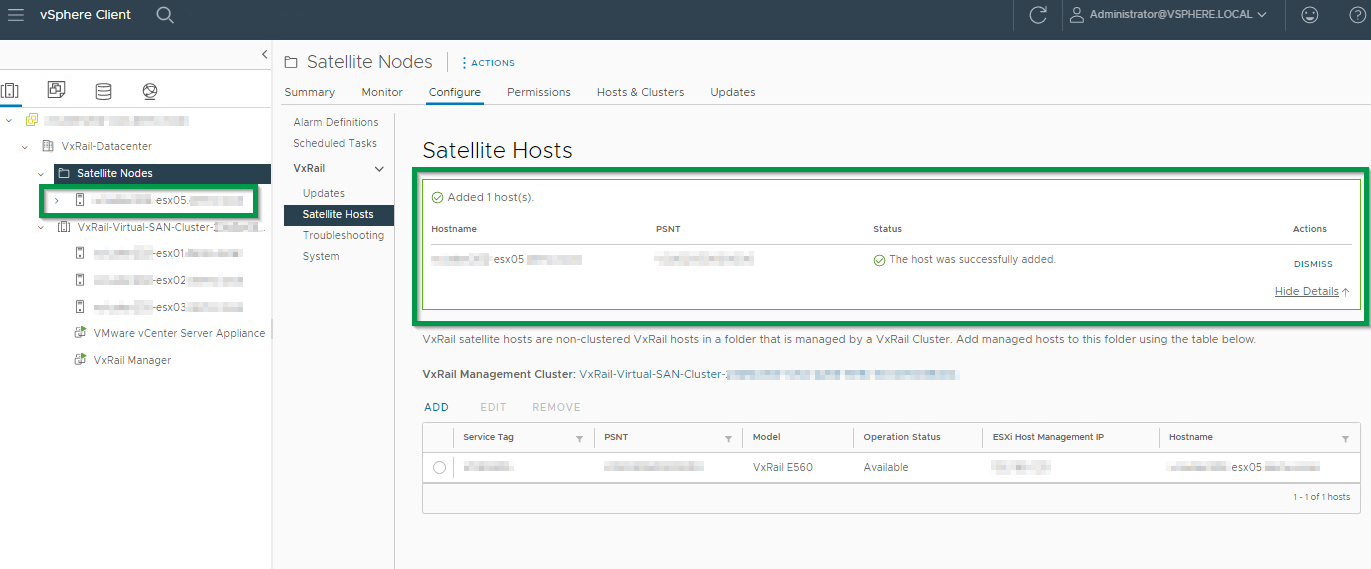Select the VxRail E560 row radio button
1371x569 pixels.
click(x=439, y=467)
